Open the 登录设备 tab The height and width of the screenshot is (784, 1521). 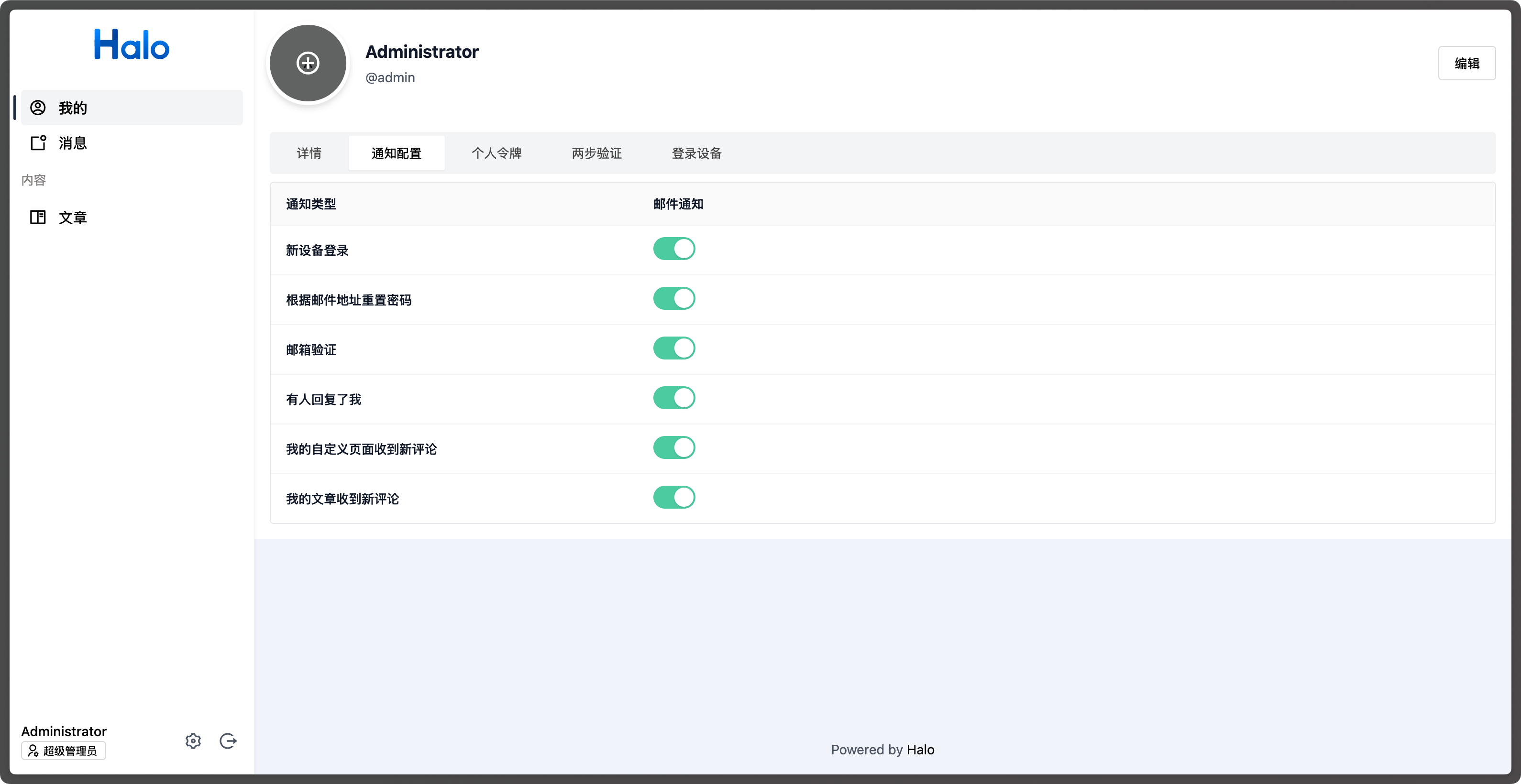click(x=696, y=153)
